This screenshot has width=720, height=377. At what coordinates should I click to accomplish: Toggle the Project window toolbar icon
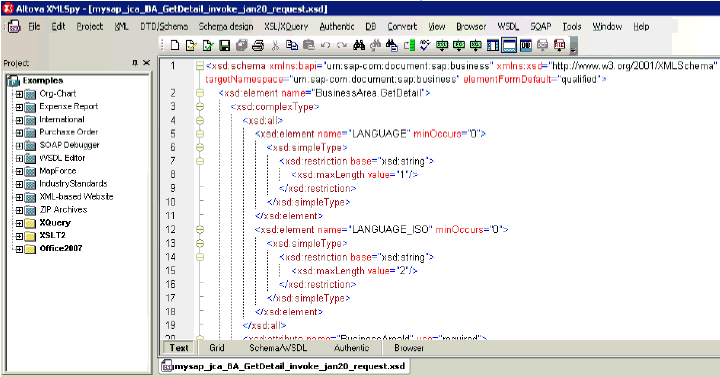coord(492,45)
